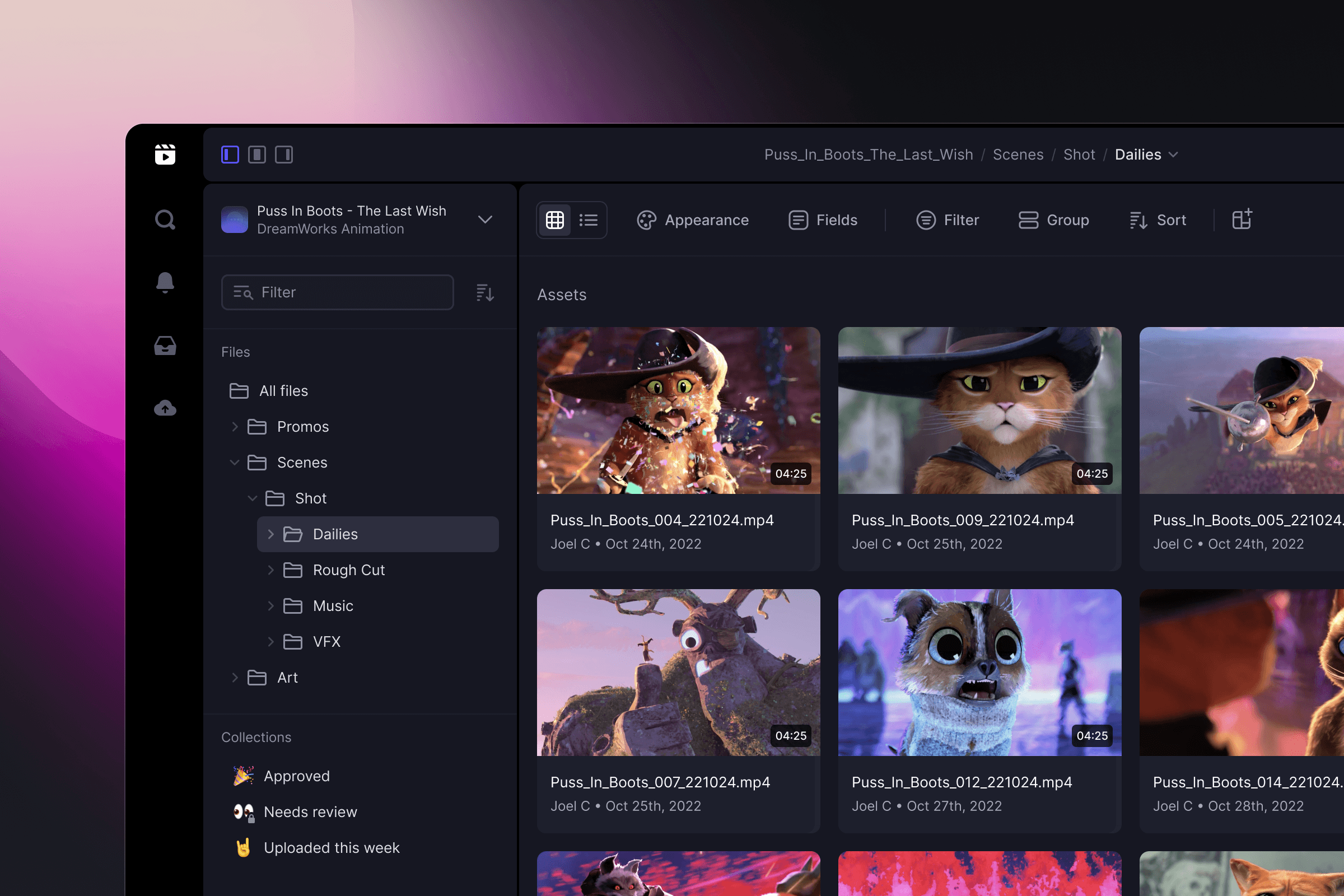The width and height of the screenshot is (1344, 896).
Task: Click the add panel icon after Sort
Action: click(1241, 220)
